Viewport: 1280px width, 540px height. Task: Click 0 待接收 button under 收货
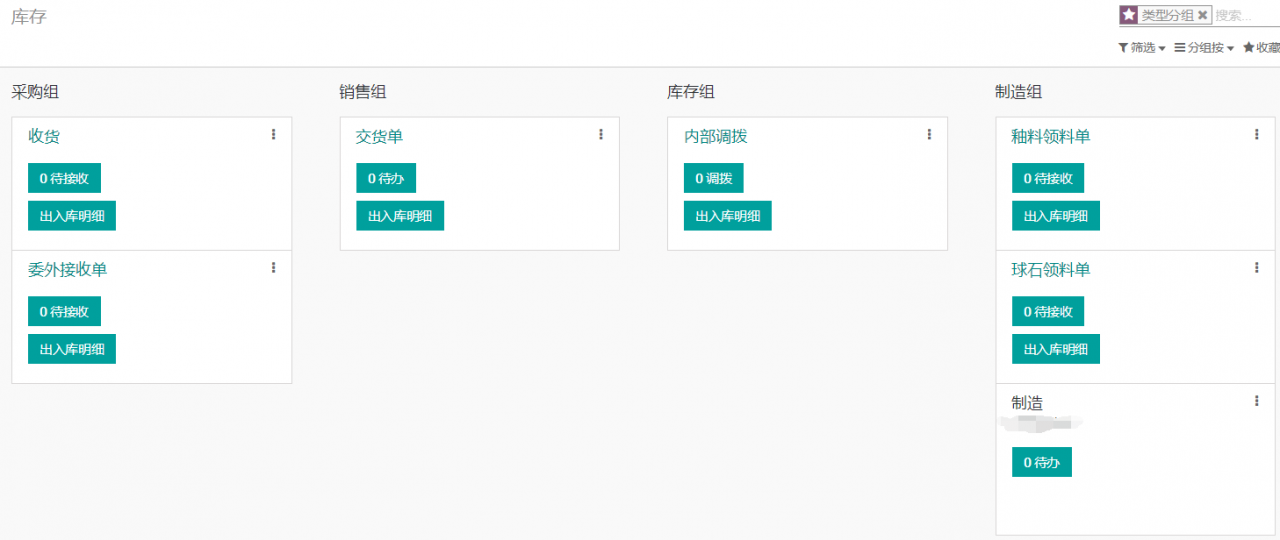(x=64, y=178)
